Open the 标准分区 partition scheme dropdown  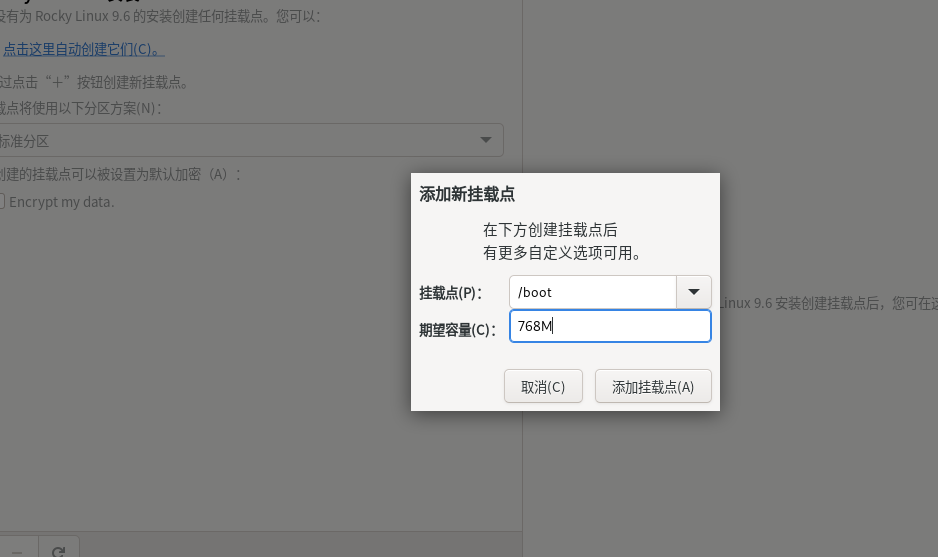click(250, 141)
